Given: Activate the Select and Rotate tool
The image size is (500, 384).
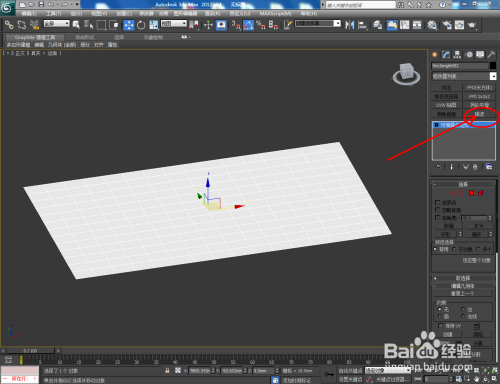Looking at the screenshot, I should 141,25.
